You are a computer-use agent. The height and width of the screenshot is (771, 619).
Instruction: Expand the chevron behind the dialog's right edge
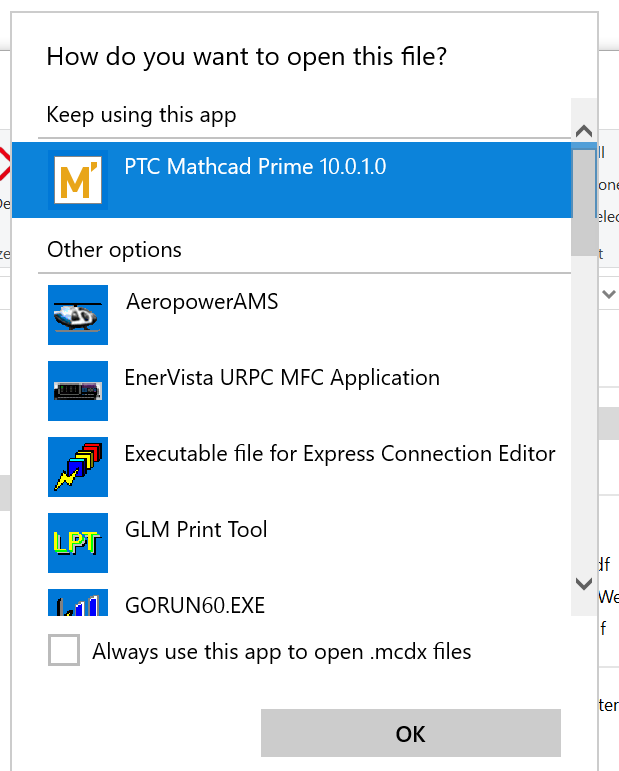coord(609,294)
